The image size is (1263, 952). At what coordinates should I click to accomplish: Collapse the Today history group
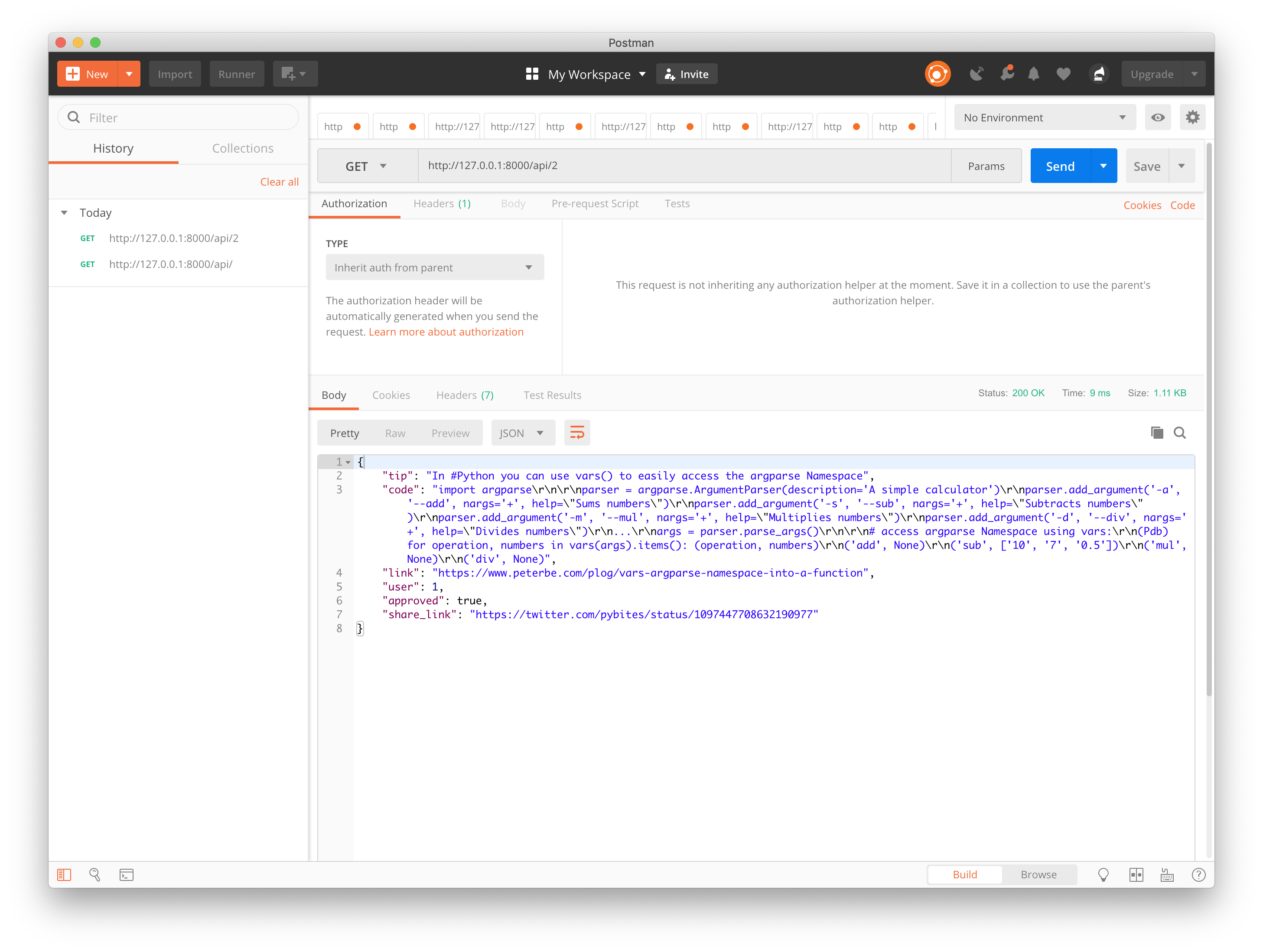click(x=65, y=213)
